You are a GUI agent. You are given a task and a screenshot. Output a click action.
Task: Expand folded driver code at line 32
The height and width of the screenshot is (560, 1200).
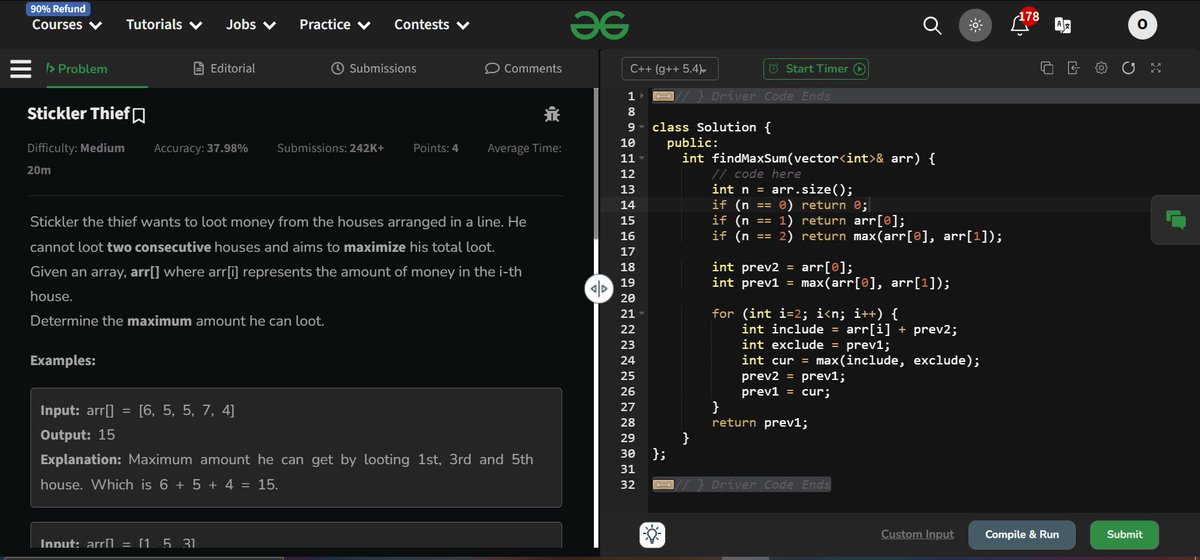[662, 485]
